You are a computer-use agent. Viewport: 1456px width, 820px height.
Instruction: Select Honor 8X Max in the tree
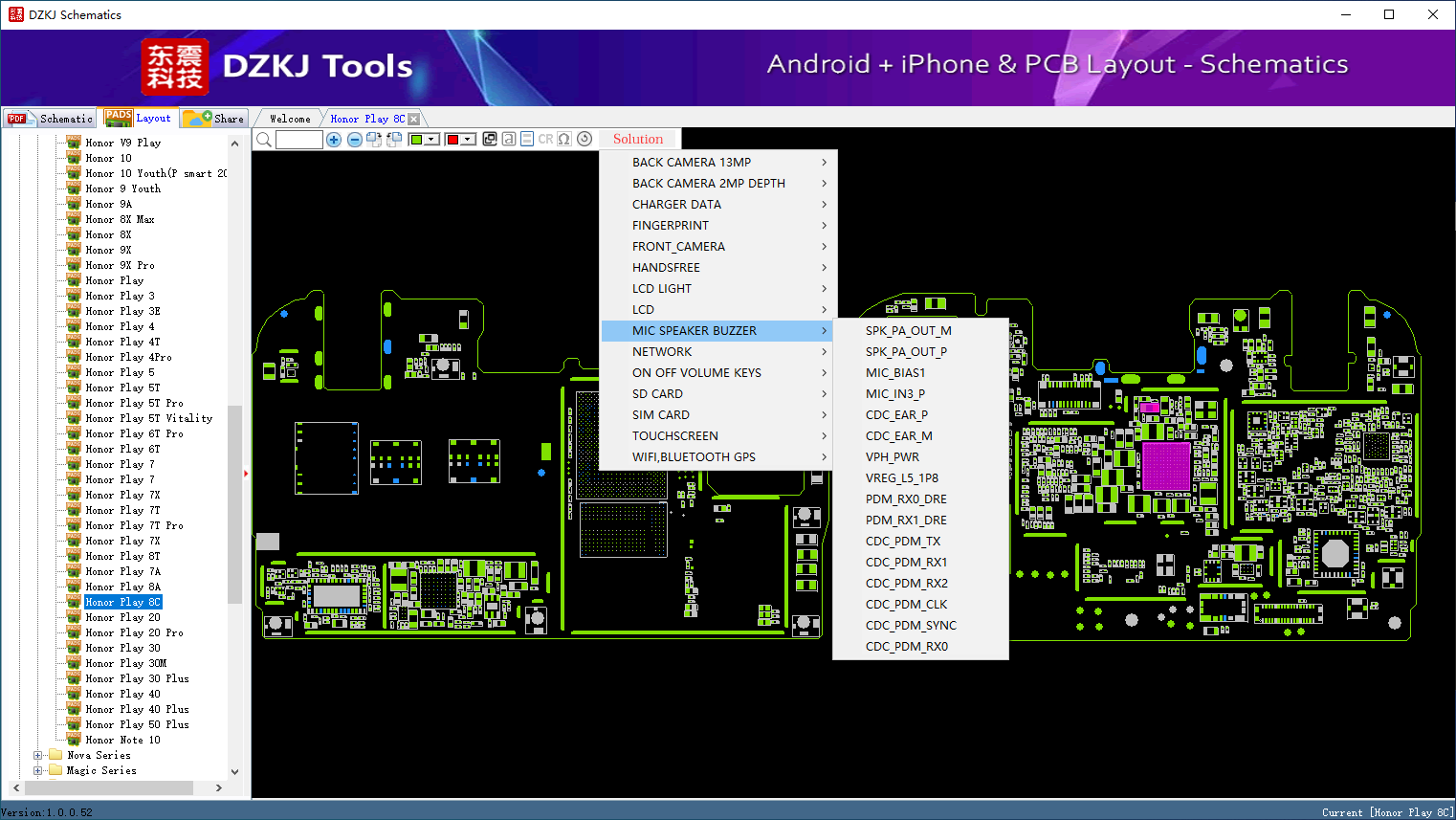(x=120, y=219)
